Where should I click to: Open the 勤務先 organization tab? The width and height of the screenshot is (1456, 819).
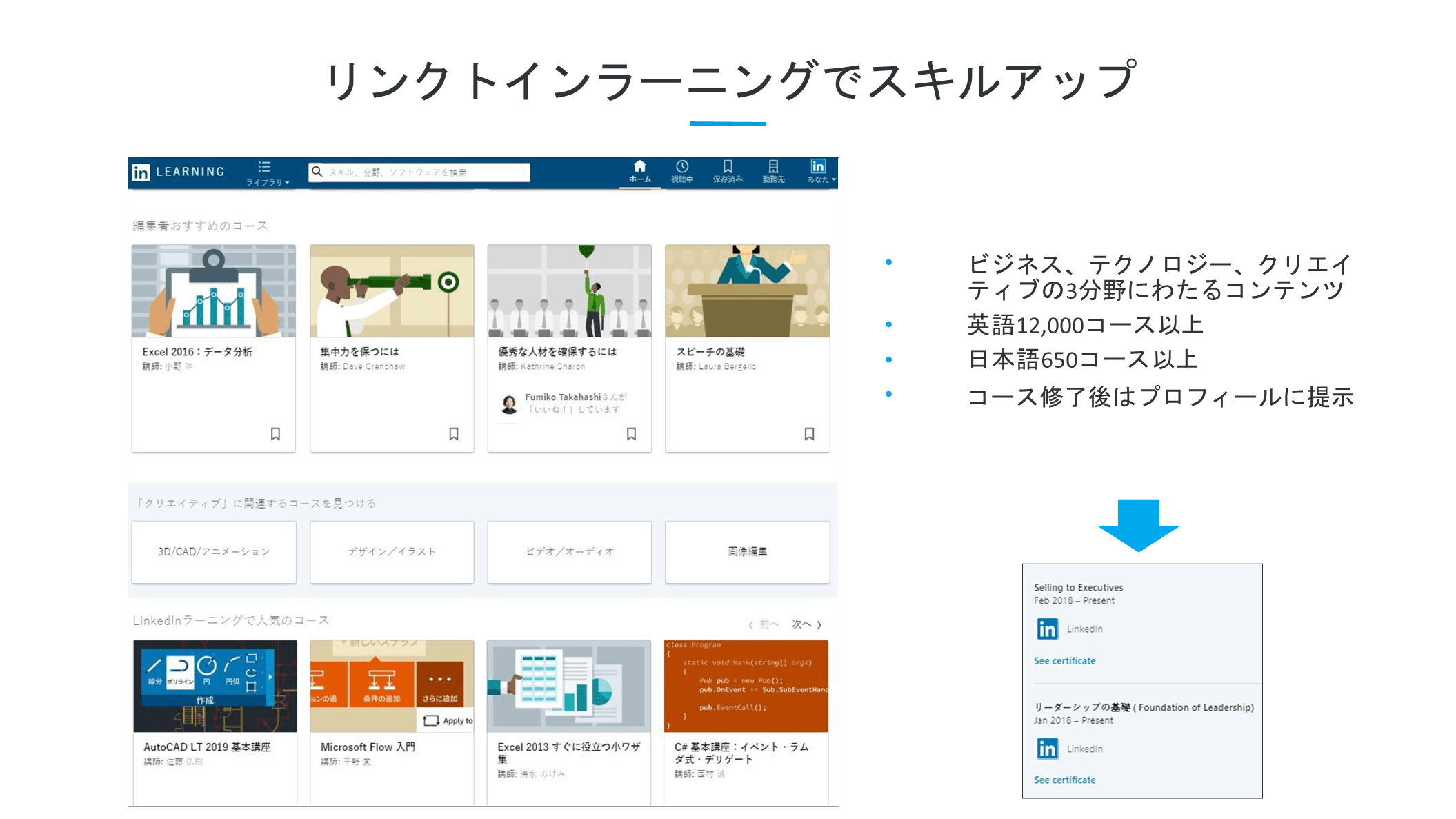[x=773, y=172]
